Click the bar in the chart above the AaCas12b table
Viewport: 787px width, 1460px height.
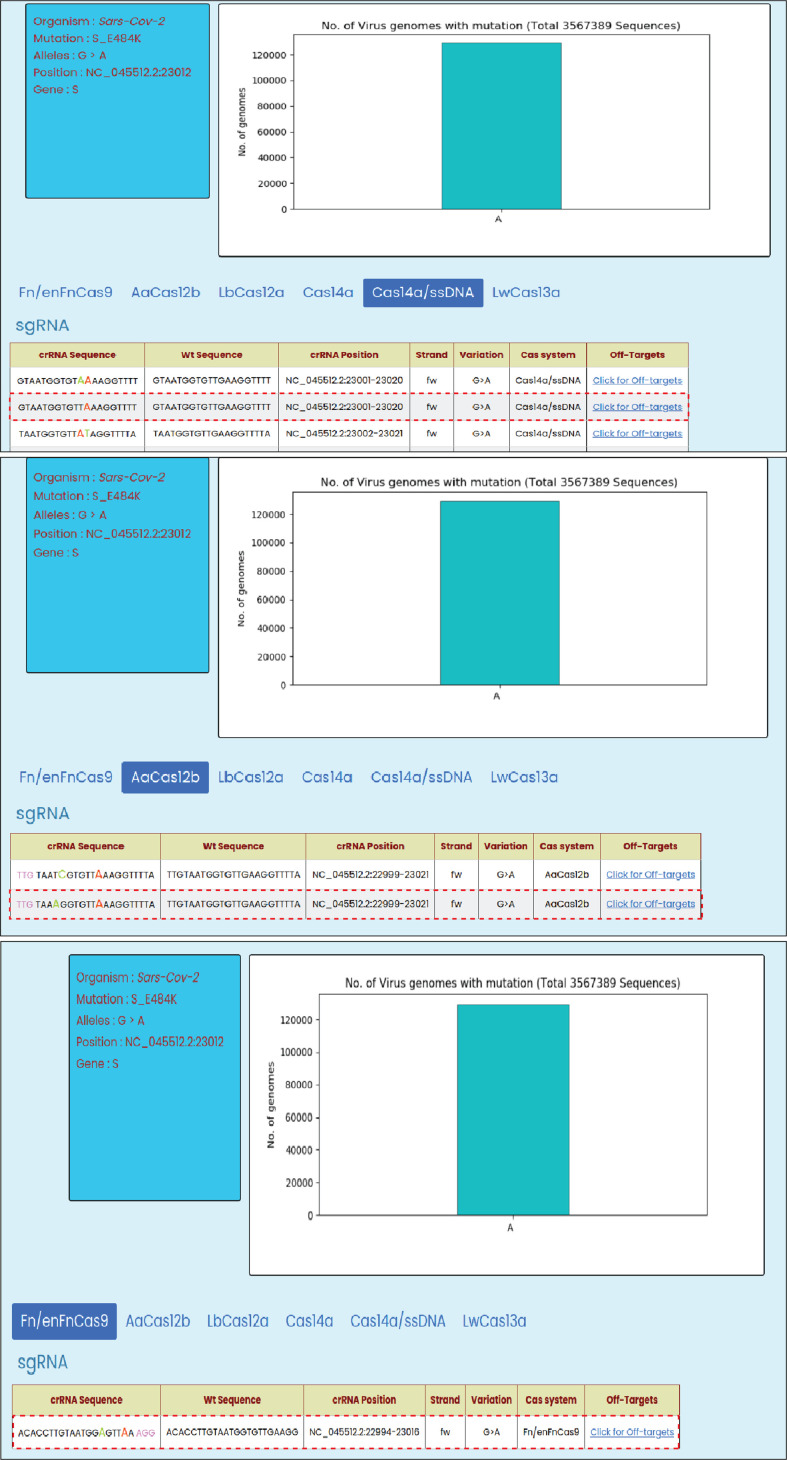(499, 593)
